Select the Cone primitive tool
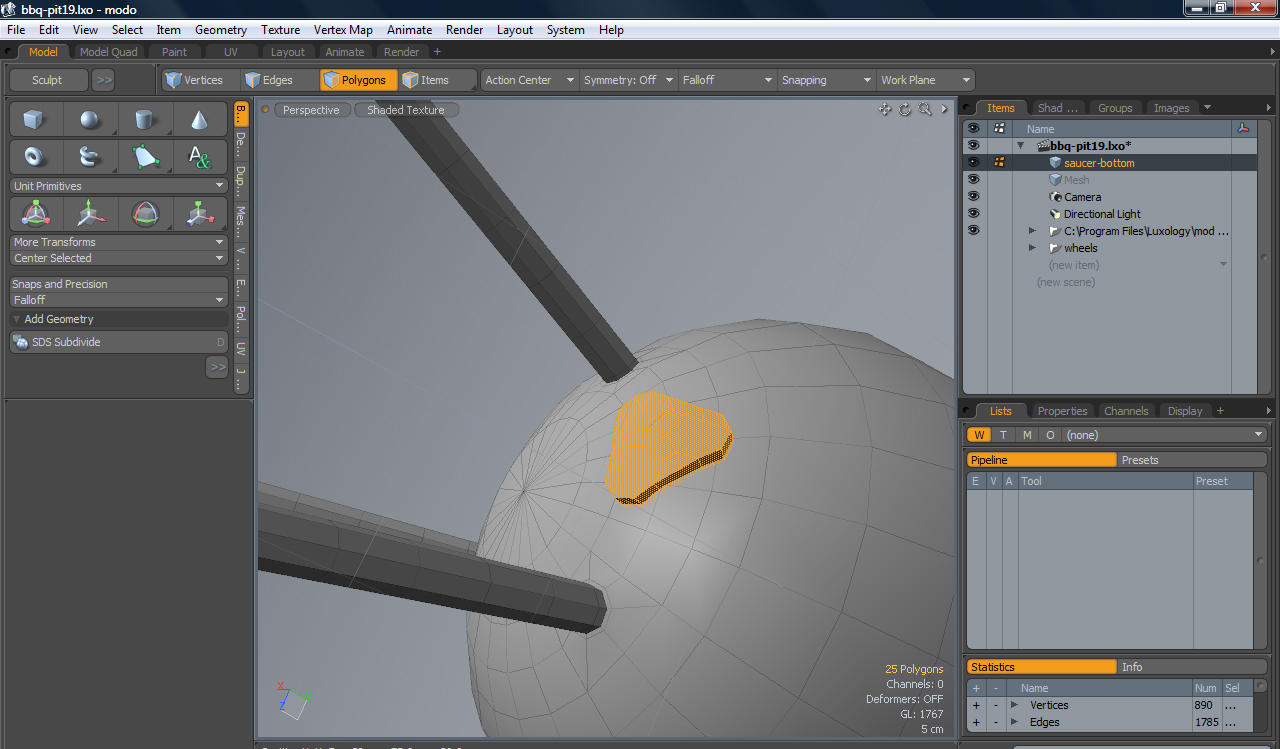This screenshot has width=1280, height=749. click(199, 120)
